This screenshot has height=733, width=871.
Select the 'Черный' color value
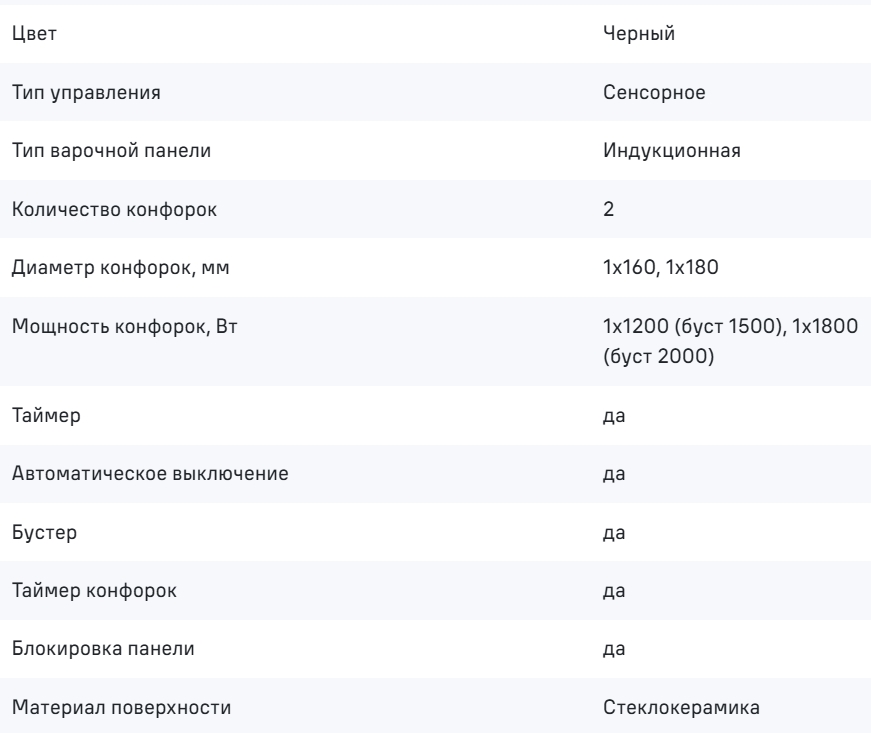click(x=639, y=34)
